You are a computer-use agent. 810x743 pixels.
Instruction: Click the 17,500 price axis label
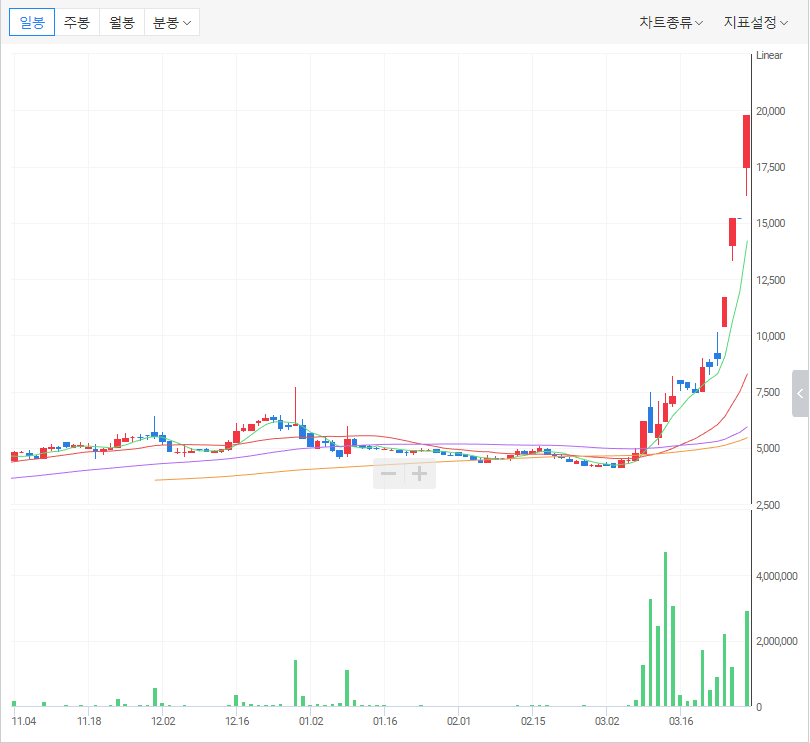(x=770, y=167)
